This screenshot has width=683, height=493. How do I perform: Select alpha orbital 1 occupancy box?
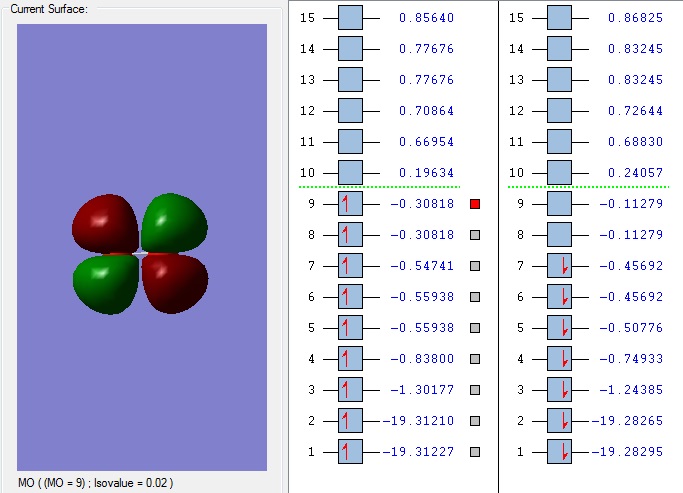(x=350, y=452)
